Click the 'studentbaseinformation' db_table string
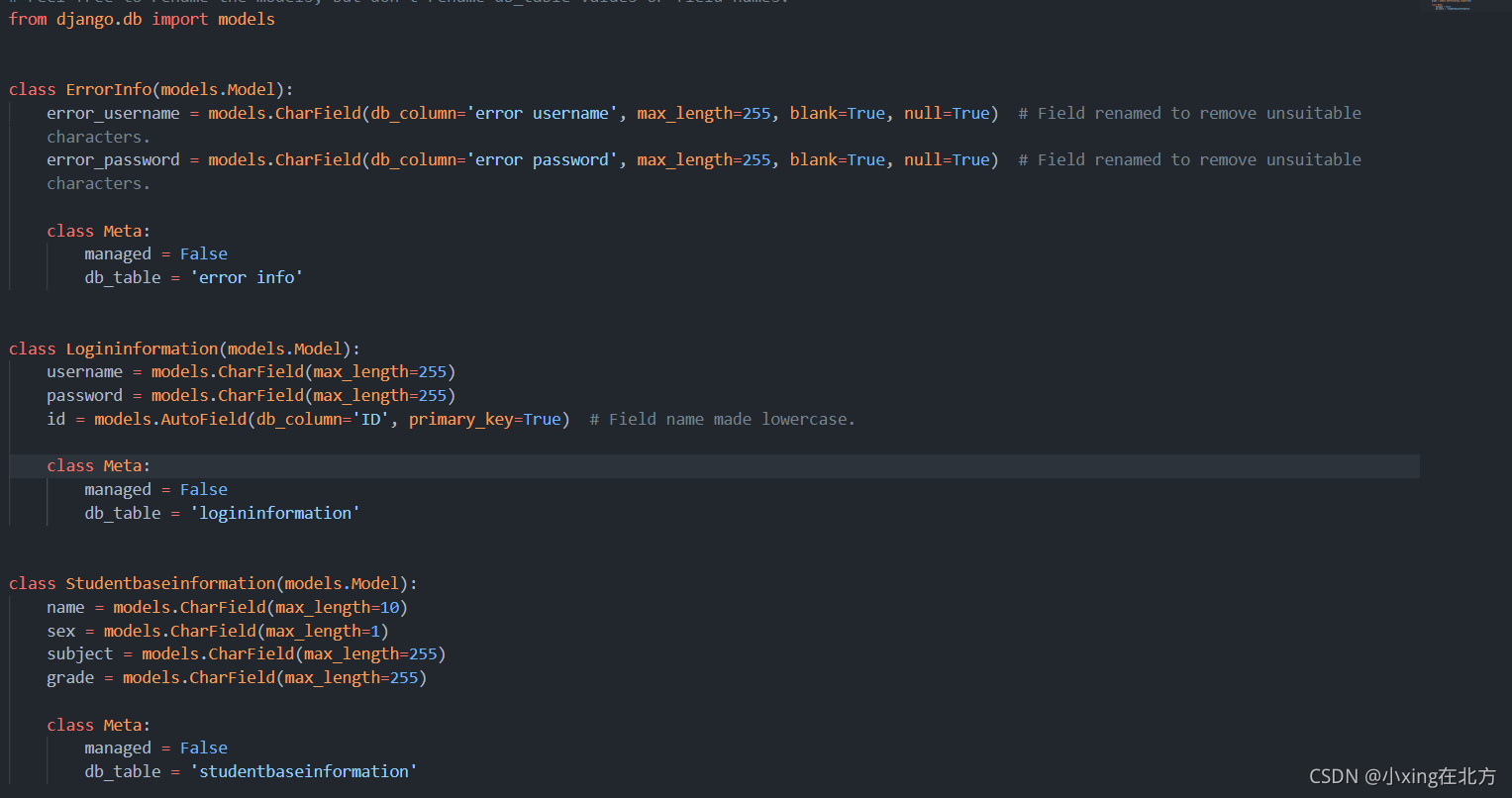Screen dimensions: 1512x798 [x=304, y=771]
